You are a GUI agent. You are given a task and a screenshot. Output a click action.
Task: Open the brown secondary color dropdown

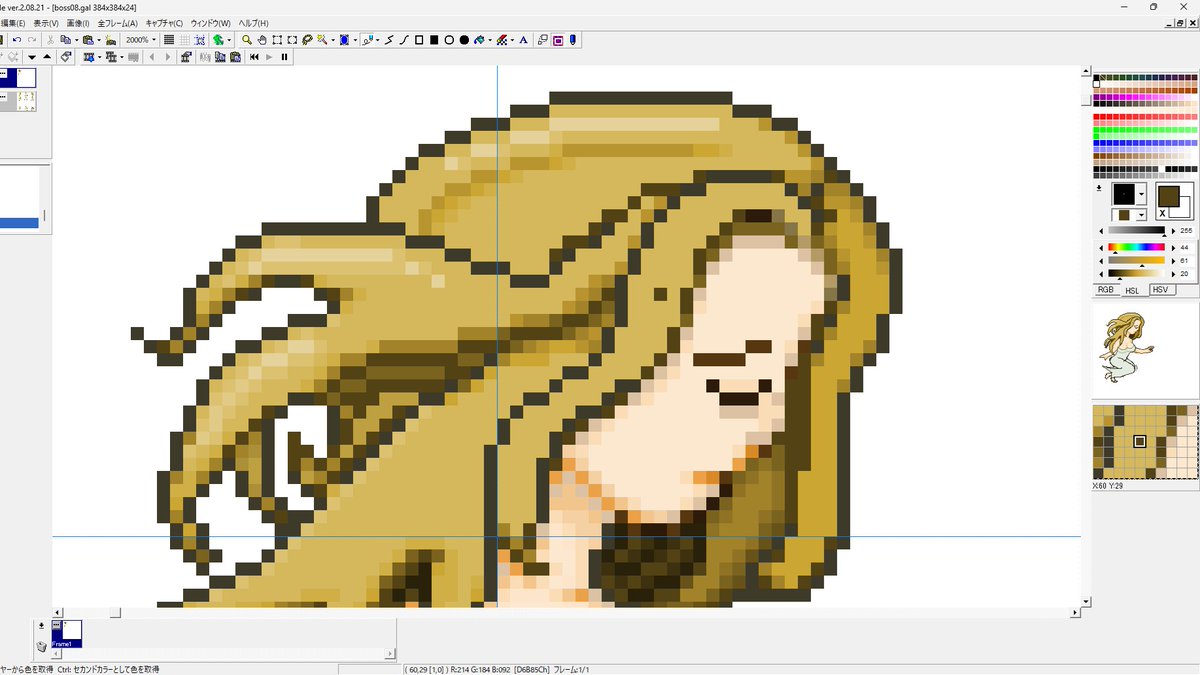click(x=1141, y=215)
